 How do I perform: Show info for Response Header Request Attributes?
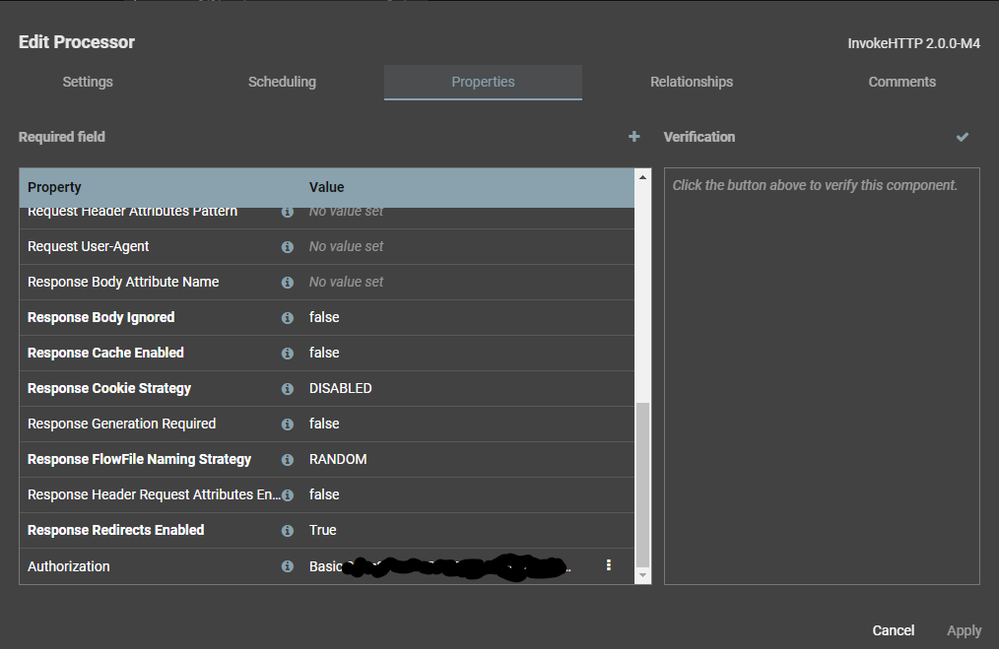click(287, 496)
